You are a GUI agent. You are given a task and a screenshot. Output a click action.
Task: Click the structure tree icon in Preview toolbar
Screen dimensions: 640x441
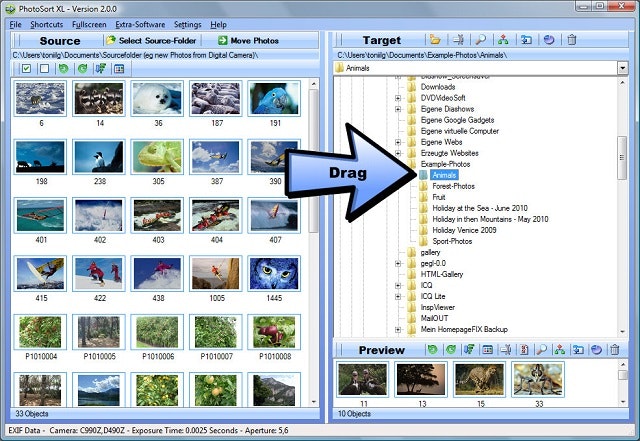click(560, 350)
